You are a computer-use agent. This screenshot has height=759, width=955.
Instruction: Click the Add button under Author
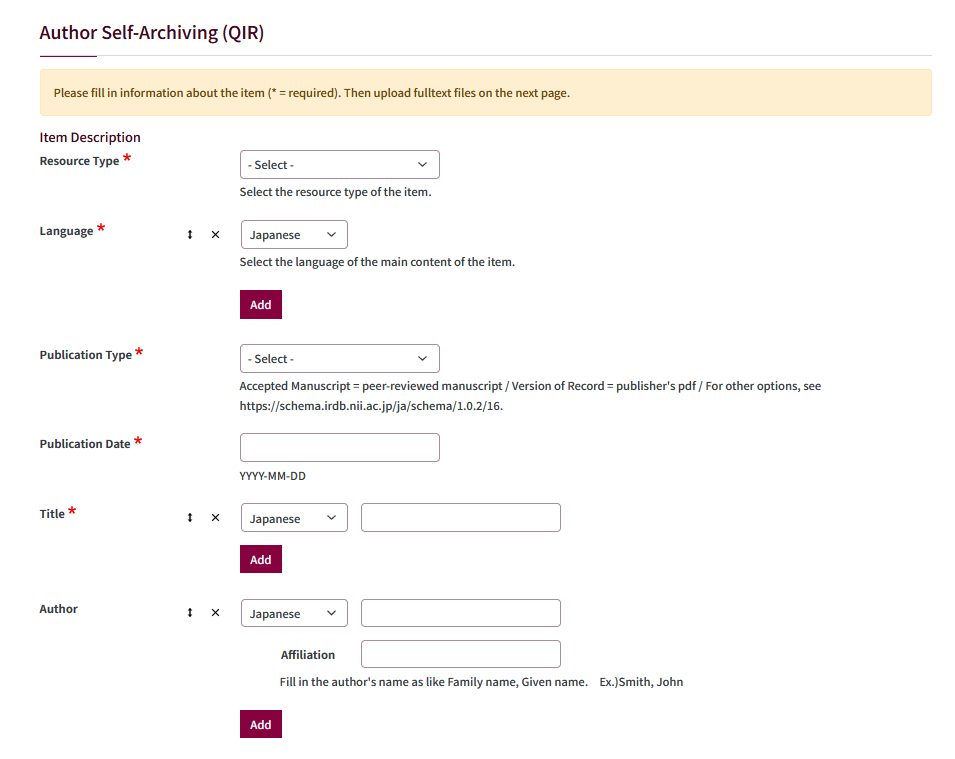[x=261, y=724]
